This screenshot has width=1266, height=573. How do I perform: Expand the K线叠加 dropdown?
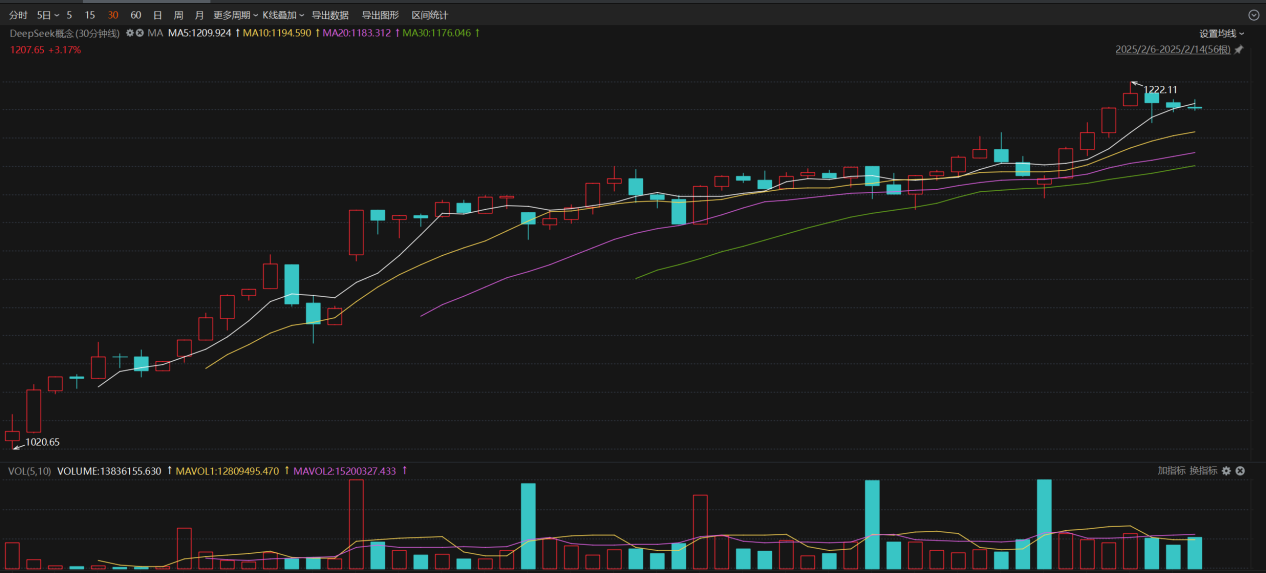tap(283, 15)
